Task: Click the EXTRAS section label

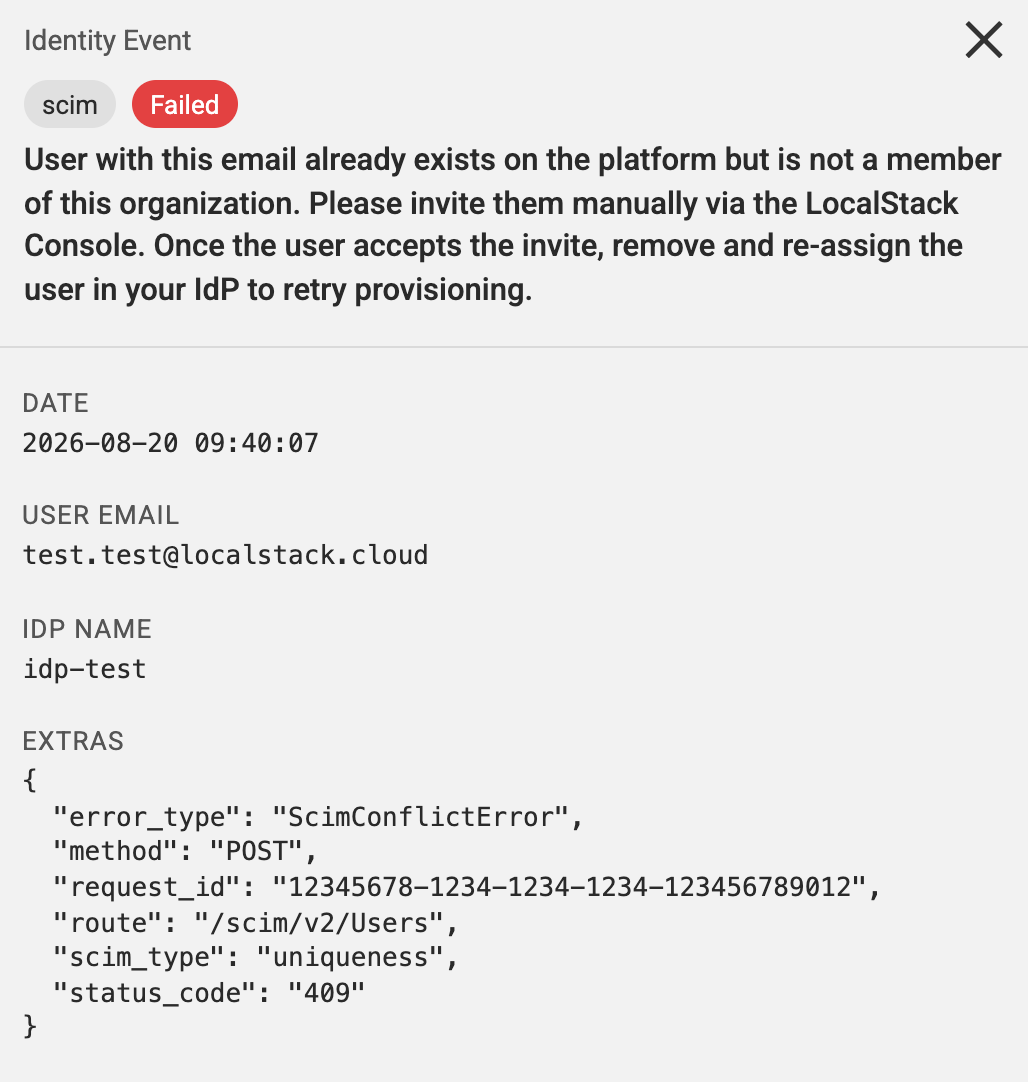Action: [73, 741]
